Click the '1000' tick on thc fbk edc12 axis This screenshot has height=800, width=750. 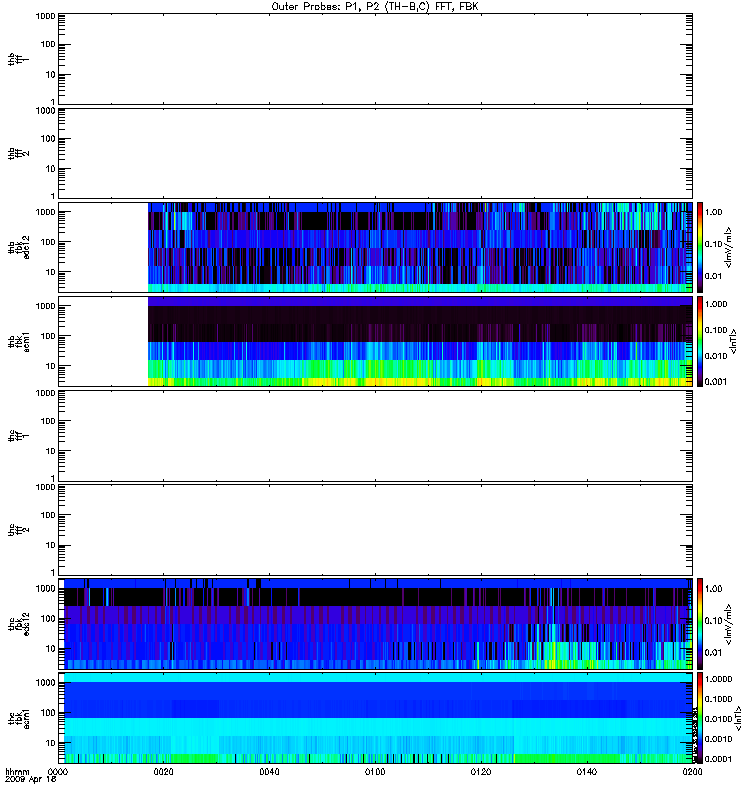coord(45,589)
